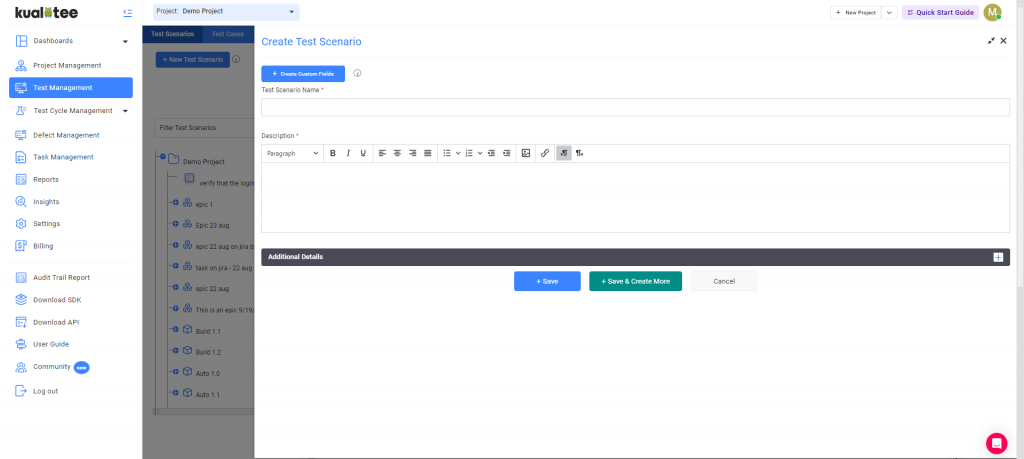The image size is (1024, 459).
Task: Cancel creating the test scenario
Action: (x=724, y=281)
